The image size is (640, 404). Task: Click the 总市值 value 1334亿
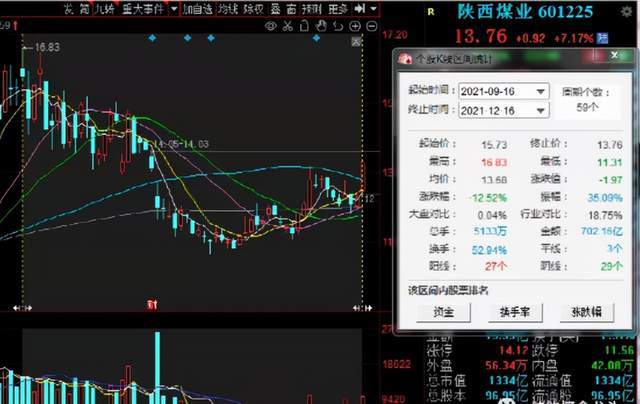tap(509, 380)
